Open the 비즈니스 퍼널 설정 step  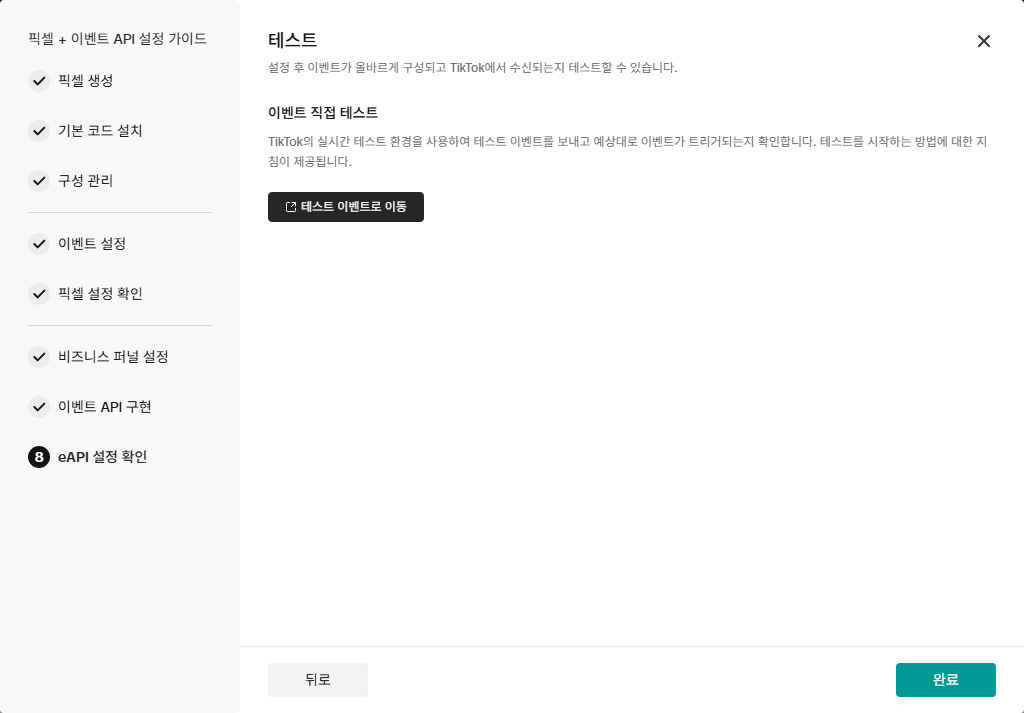tap(114, 357)
